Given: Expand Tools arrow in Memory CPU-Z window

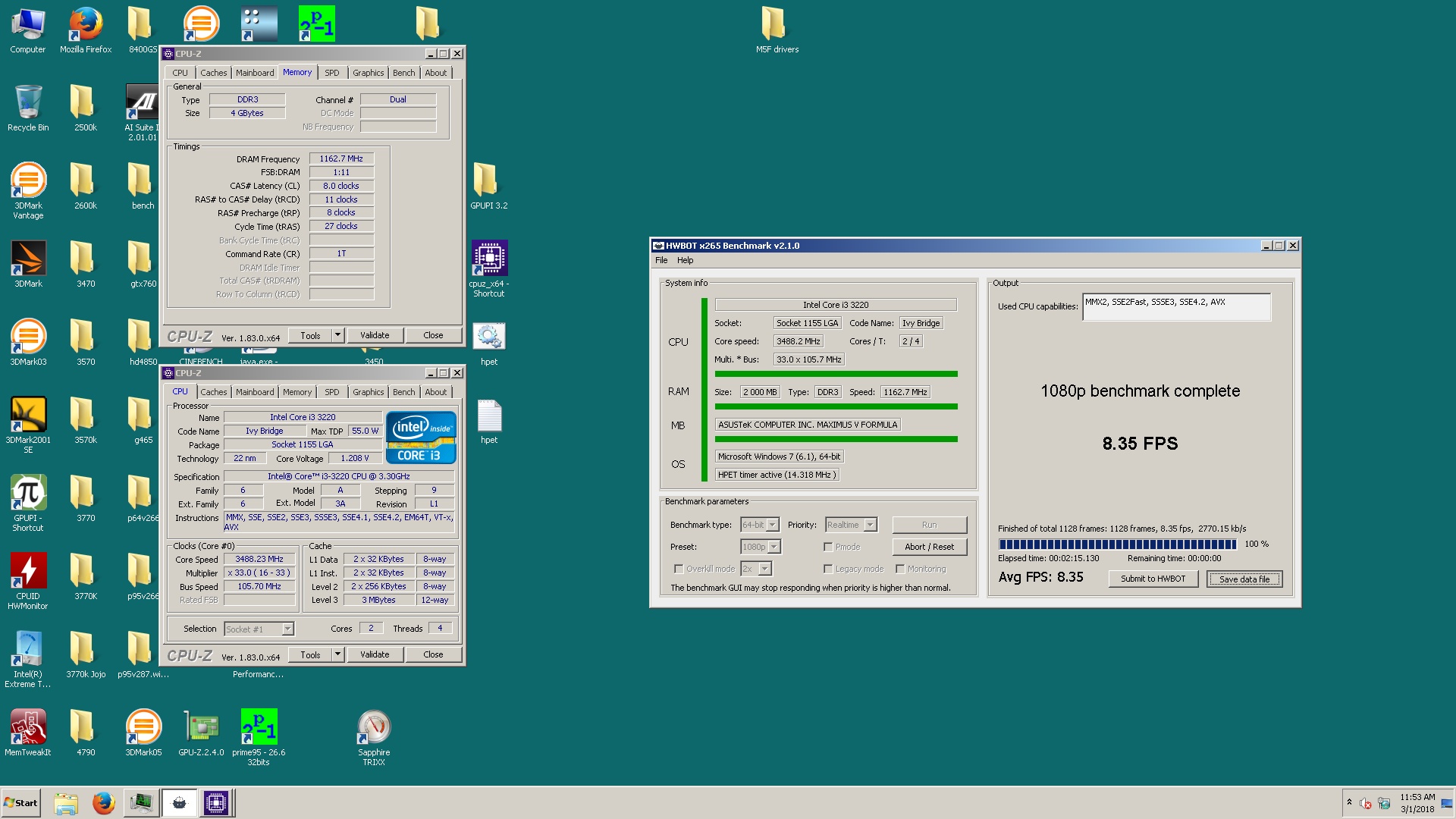Looking at the screenshot, I should [x=338, y=335].
